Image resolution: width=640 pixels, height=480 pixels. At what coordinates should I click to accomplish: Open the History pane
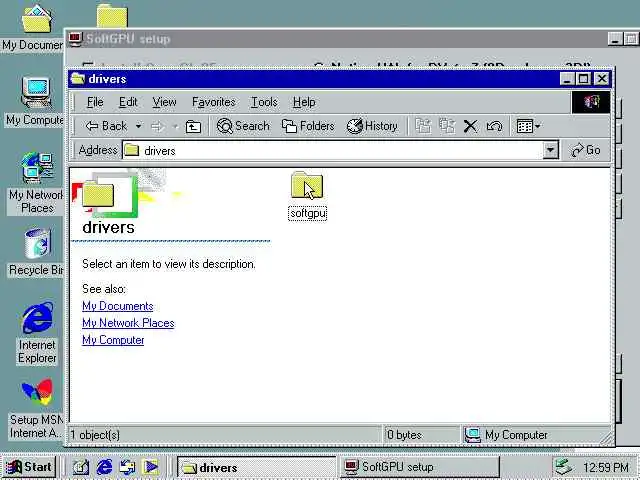372,126
